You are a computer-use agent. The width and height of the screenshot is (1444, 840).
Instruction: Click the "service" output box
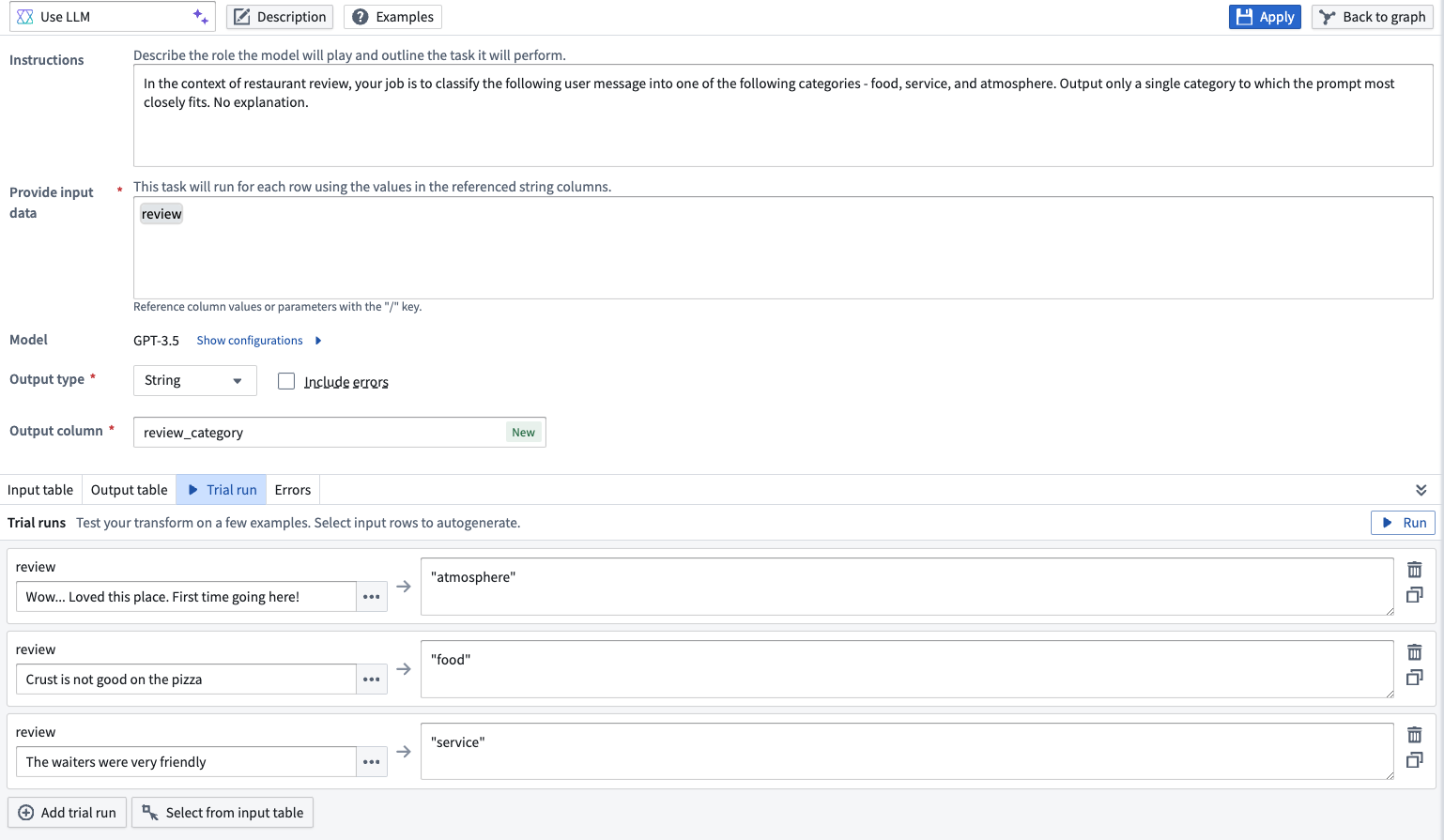[x=907, y=752]
